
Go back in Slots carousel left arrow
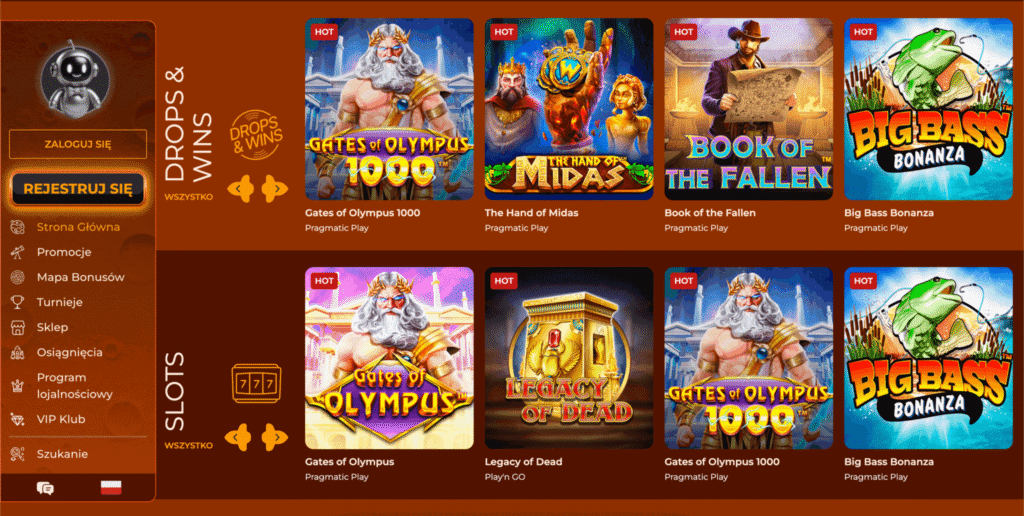pos(238,437)
